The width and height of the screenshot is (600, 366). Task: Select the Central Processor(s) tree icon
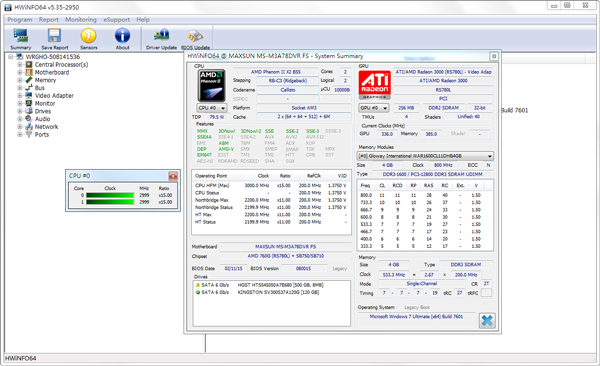29,64
